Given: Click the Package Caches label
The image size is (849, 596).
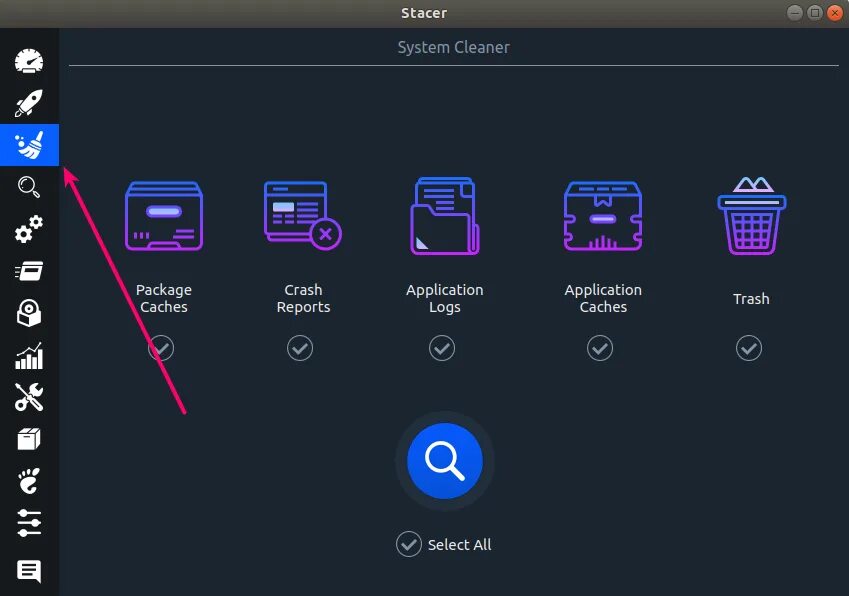Looking at the screenshot, I should (164, 298).
